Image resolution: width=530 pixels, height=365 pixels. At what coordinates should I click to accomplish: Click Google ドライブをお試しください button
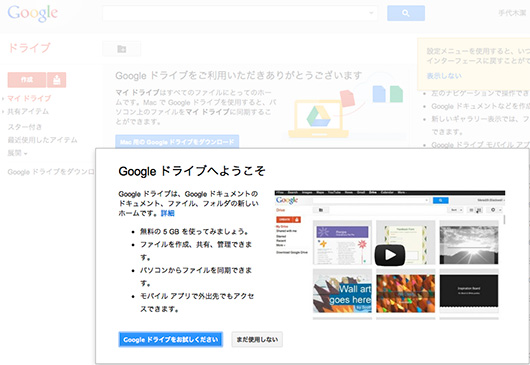click(171, 339)
